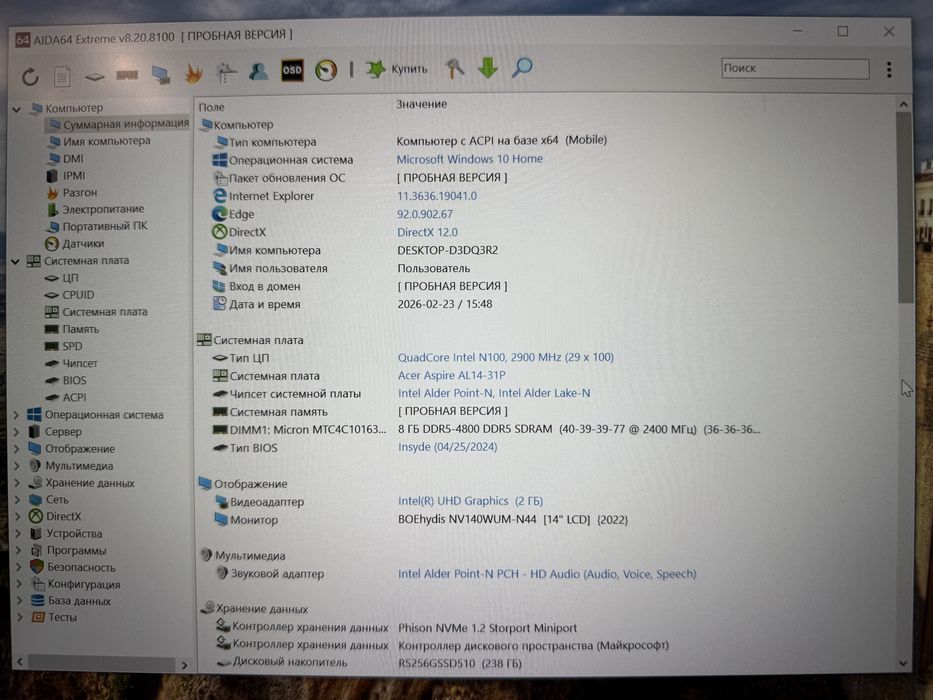Viewport: 933px width, 700px height.
Task: Select the ЦП tree item
Action: point(61,278)
